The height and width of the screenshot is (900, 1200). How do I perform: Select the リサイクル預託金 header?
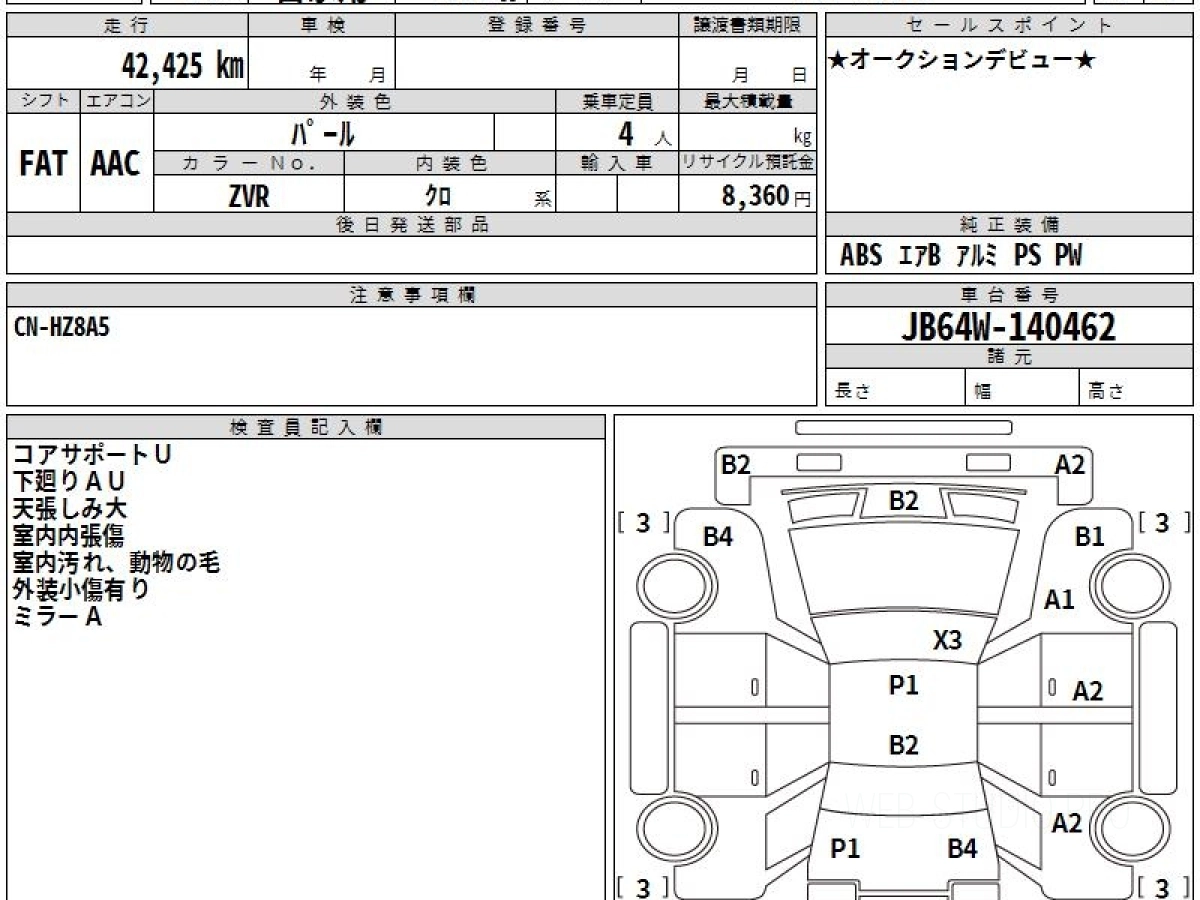tap(747, 163)
